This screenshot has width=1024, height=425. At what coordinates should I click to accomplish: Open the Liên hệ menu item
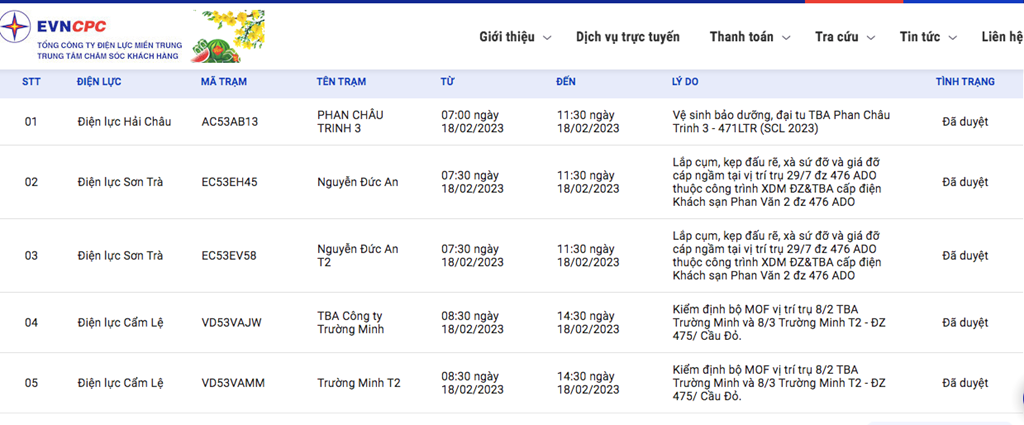pos(1002,37)
